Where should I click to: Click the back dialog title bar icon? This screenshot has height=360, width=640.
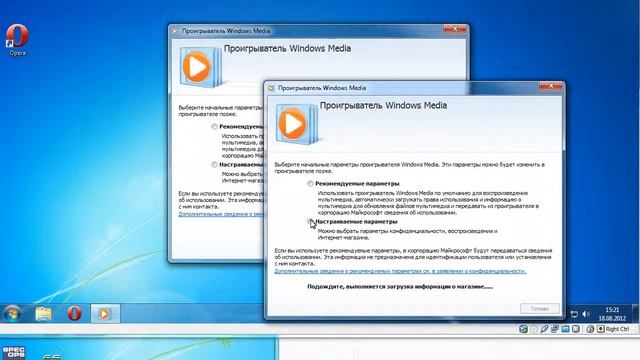176,31
